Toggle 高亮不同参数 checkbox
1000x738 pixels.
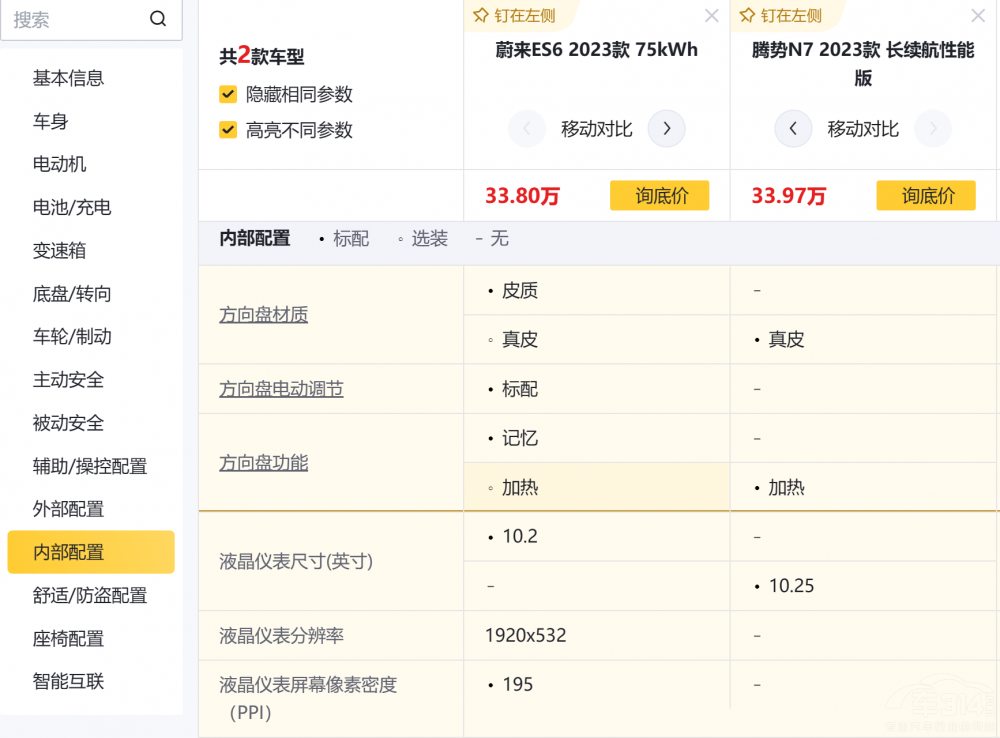[x=228, y=130]
